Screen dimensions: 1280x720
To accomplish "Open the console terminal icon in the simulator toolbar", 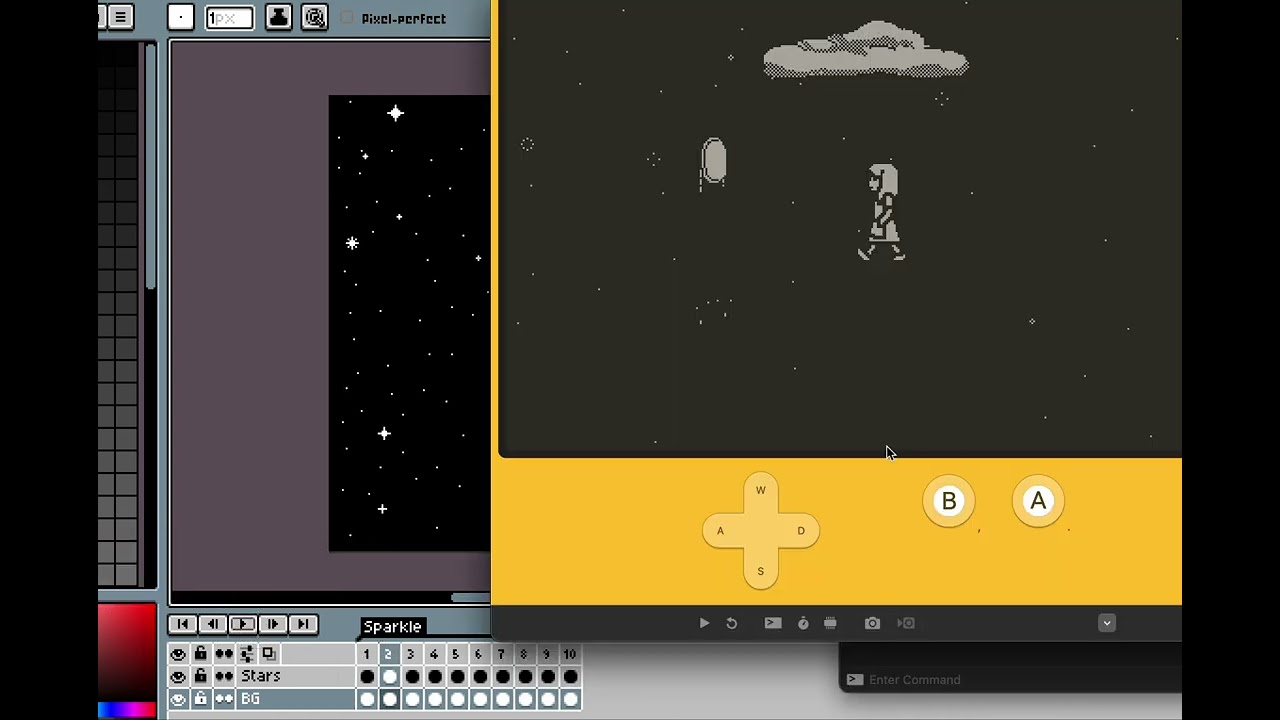I will click(773, 623).
